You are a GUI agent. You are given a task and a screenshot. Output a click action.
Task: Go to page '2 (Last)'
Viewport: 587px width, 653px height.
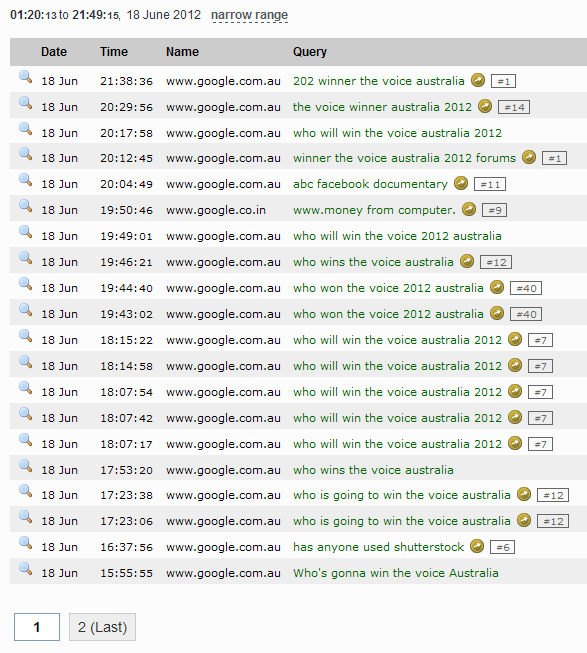point(102,627)
